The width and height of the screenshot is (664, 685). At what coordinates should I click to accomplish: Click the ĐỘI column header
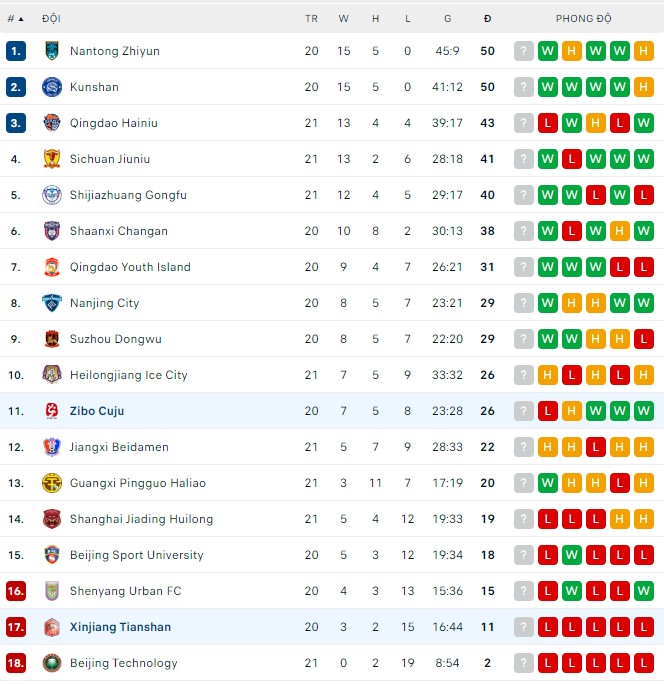click(x=51, y=18)
